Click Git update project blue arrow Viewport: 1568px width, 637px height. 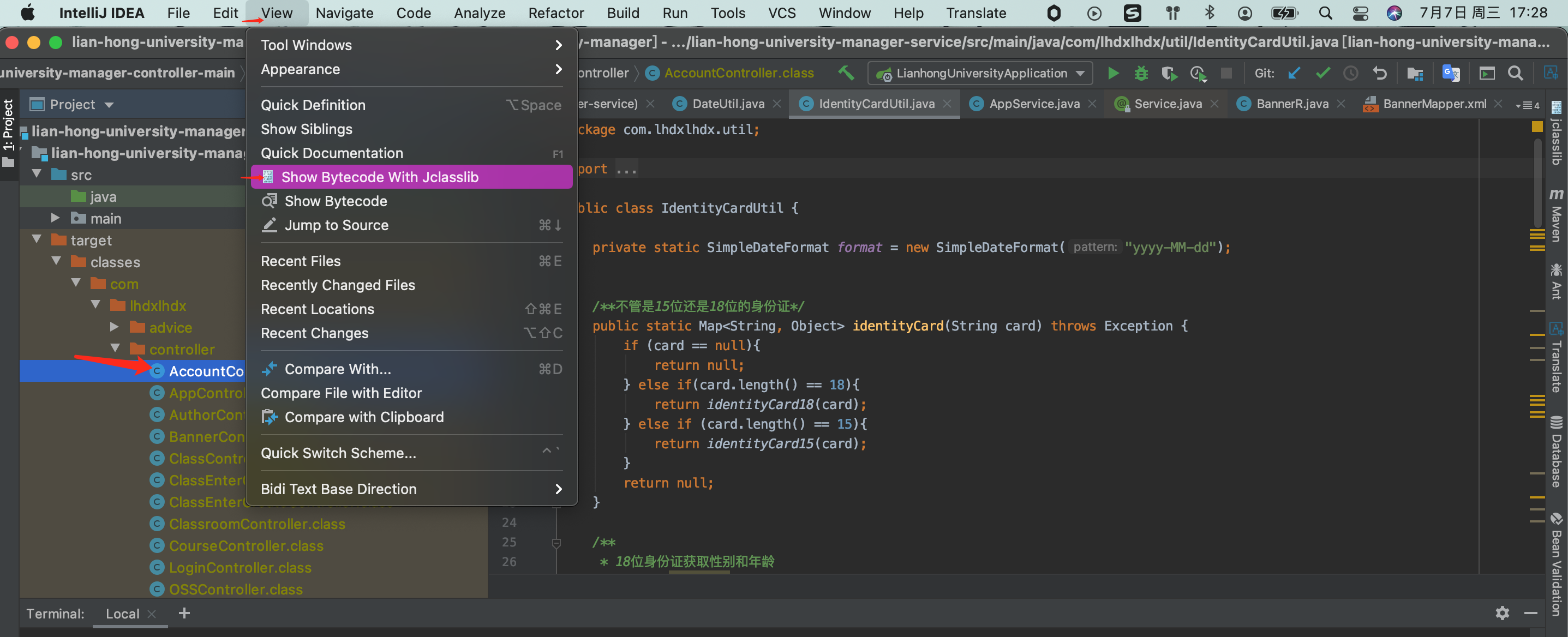[x=1294, y=73]
